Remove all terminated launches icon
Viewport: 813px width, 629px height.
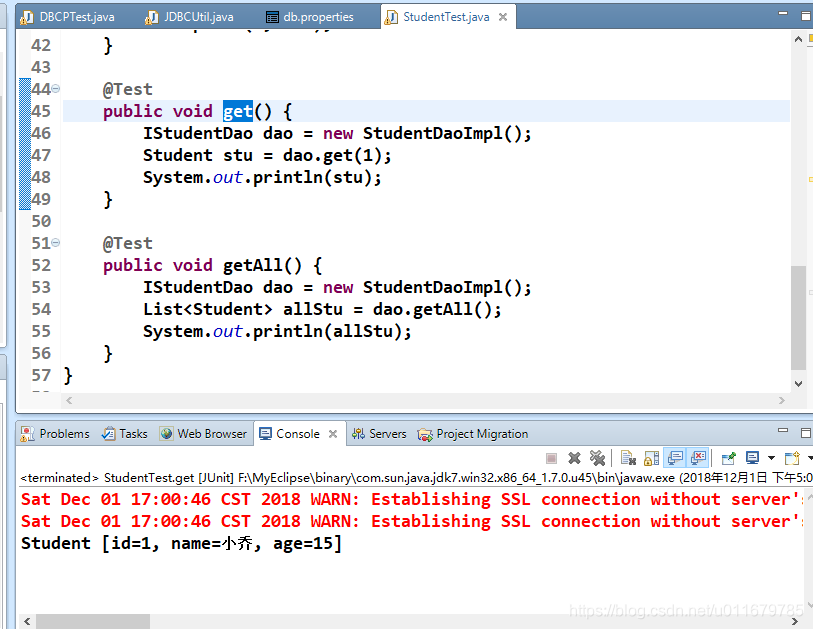tap(597, 458)
